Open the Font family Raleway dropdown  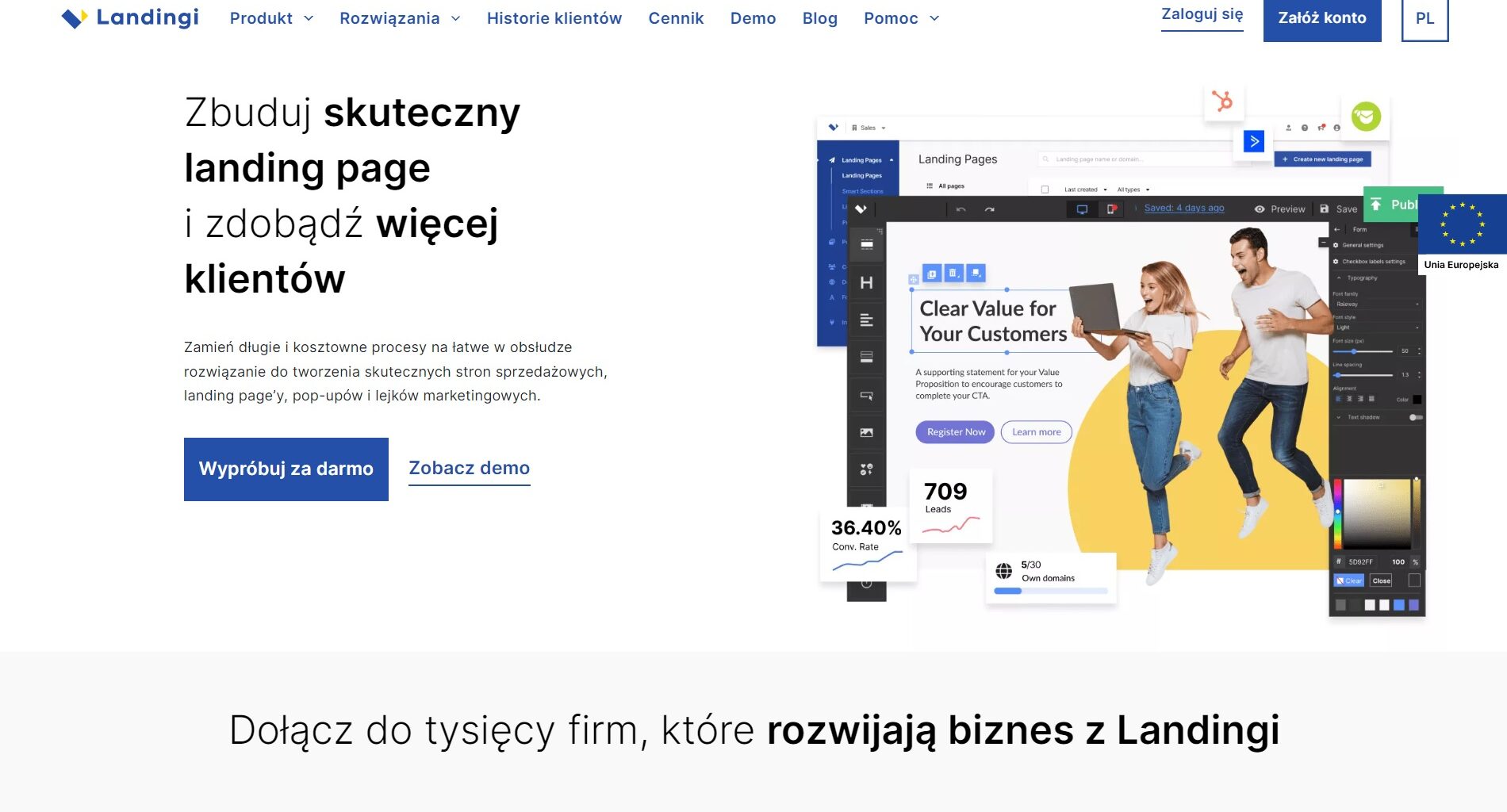tap(1376, 304)
